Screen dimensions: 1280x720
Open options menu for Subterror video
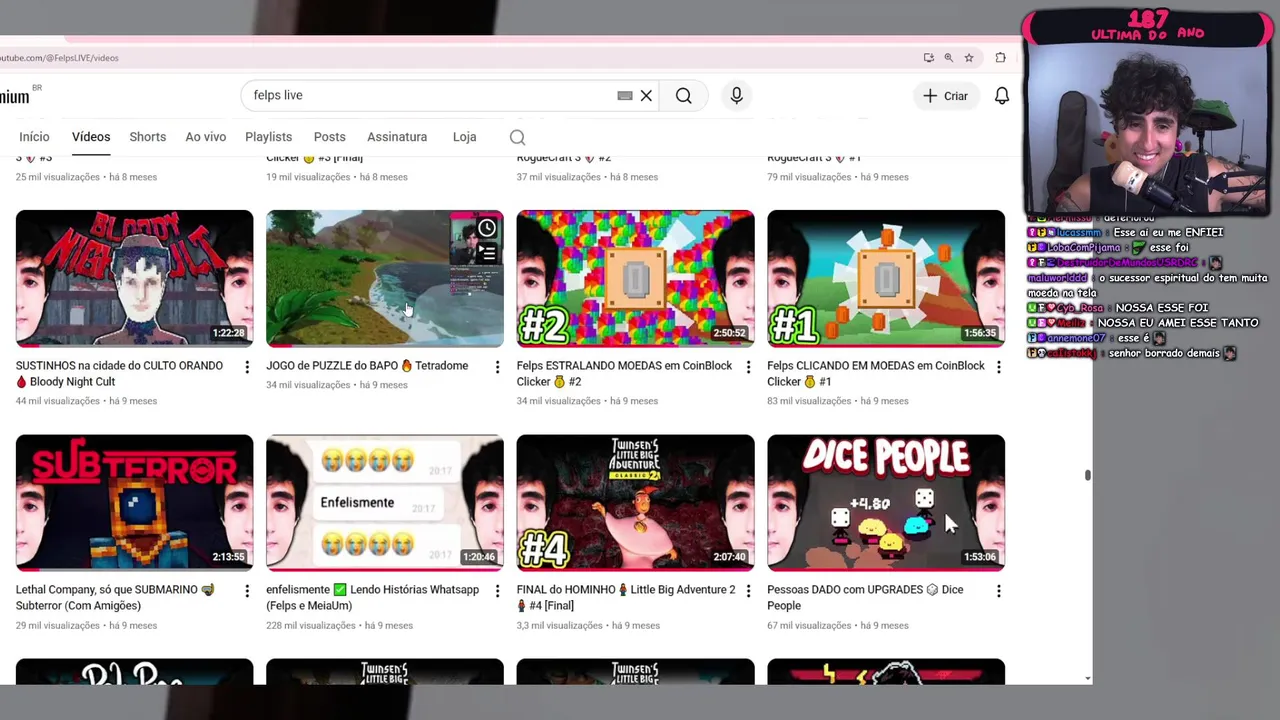pos(247,591)
